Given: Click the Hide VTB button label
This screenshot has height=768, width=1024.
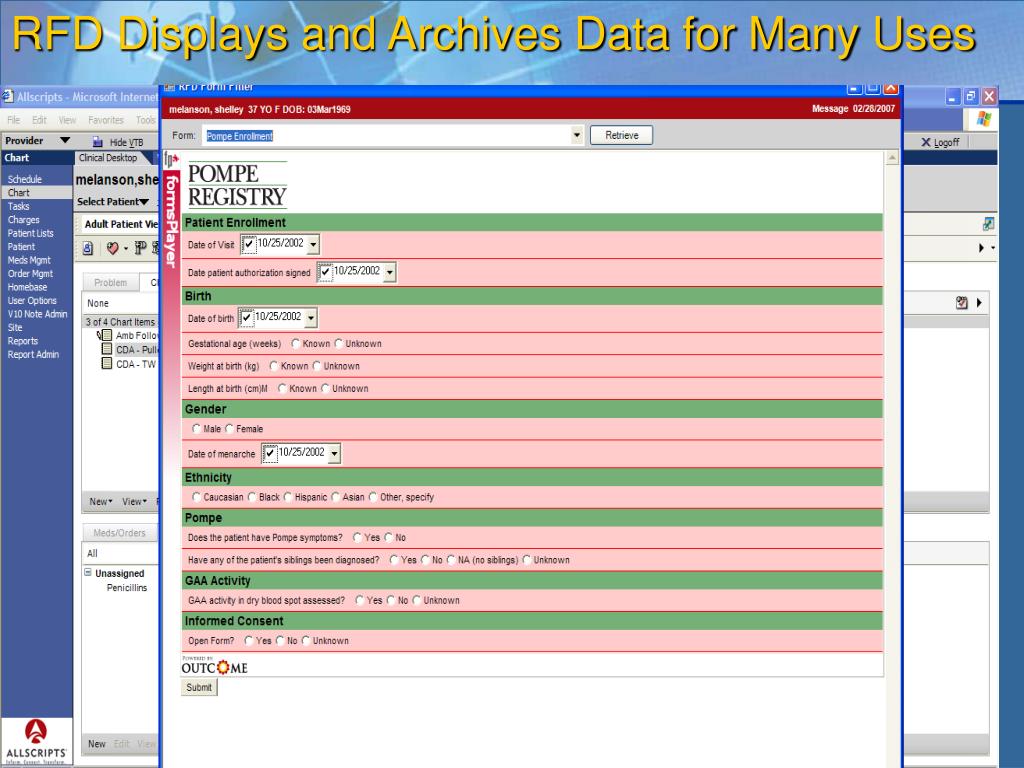Looking at the screenshot, I should click(127, 142).
